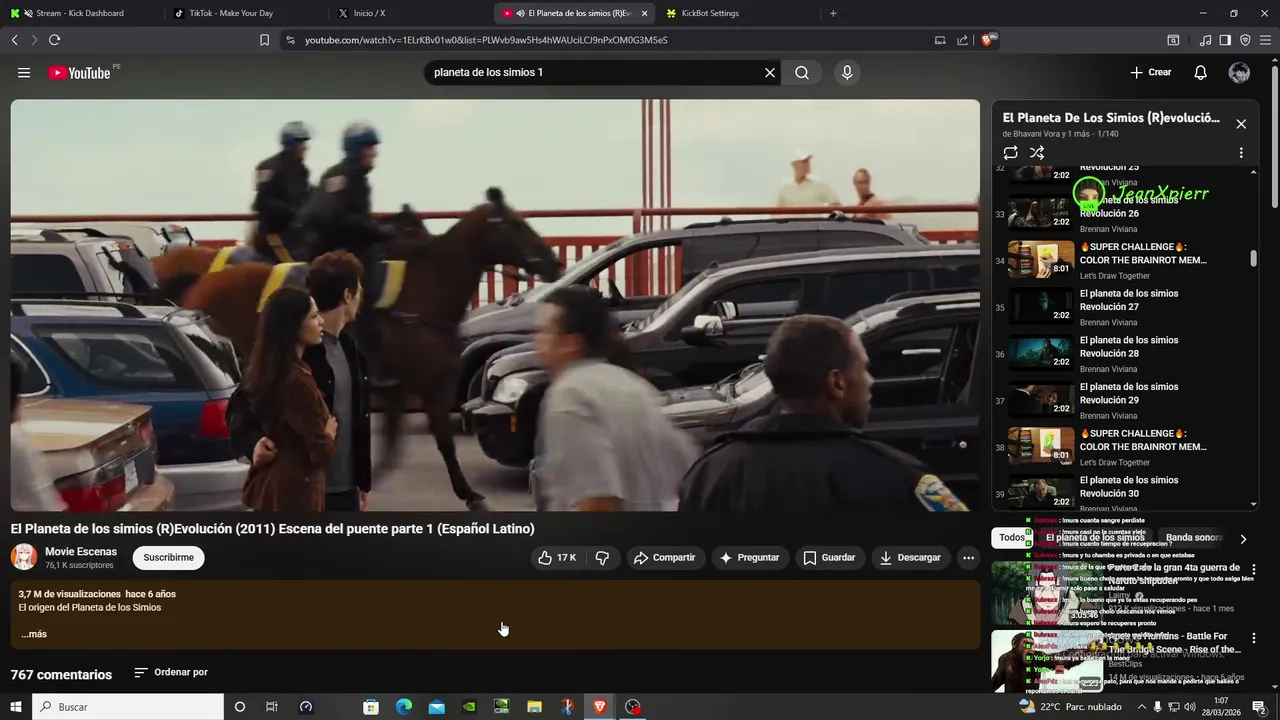
Task: Select the Banda sonora chip
Action: 1194,538
